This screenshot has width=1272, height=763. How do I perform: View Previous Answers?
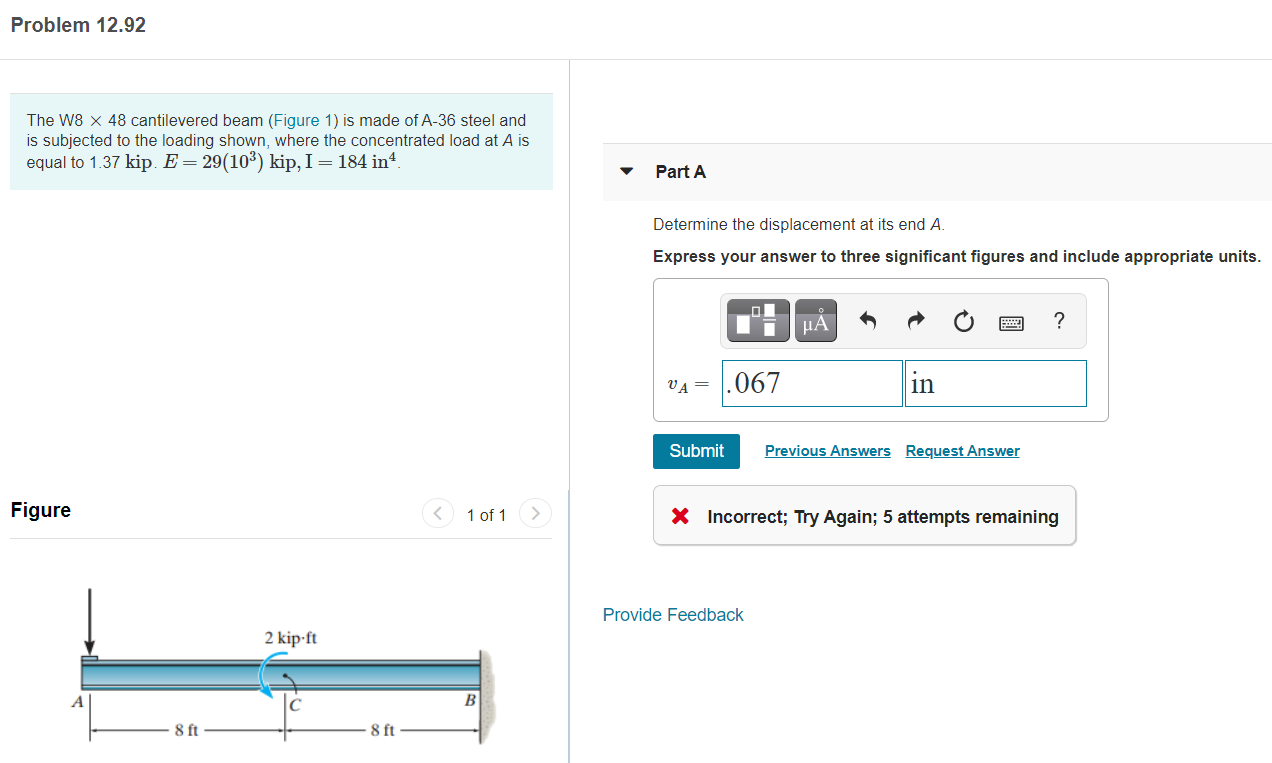click(827, 450)
